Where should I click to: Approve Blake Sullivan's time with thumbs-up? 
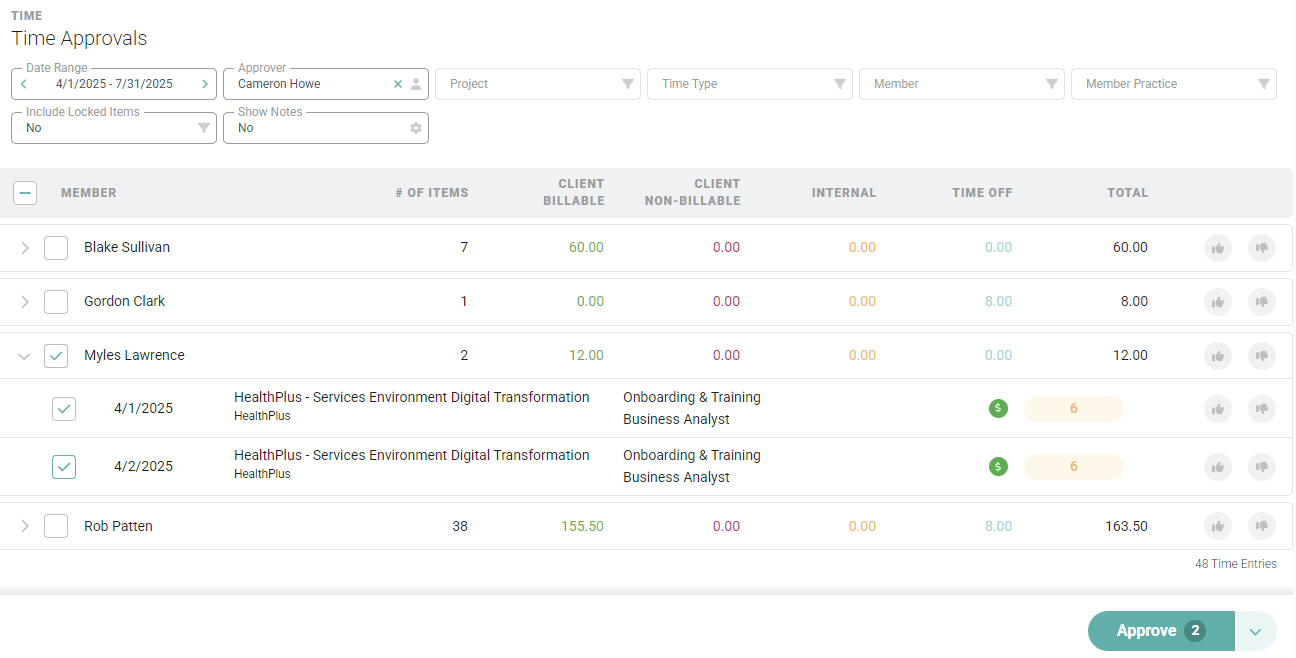point(1218,248)
